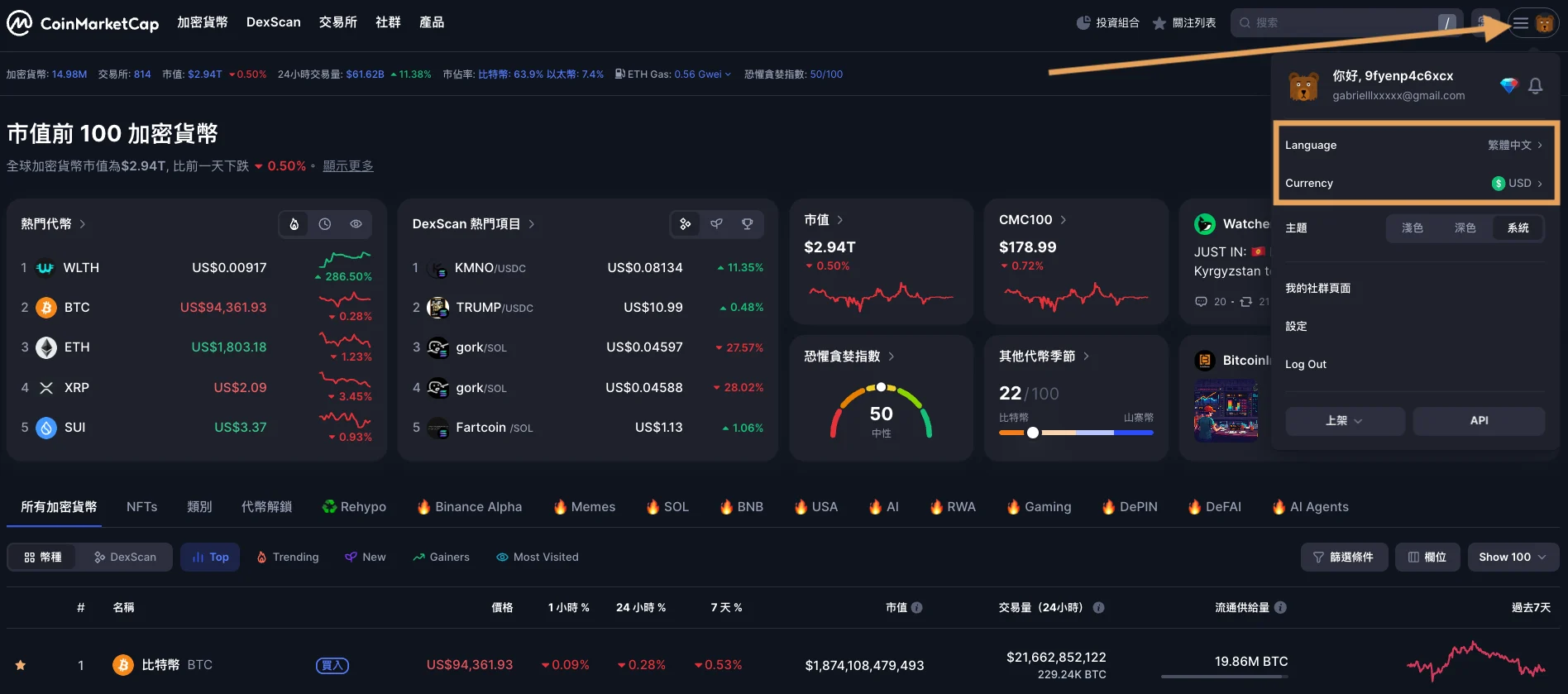Click the API button

[x=1480, y=421]
